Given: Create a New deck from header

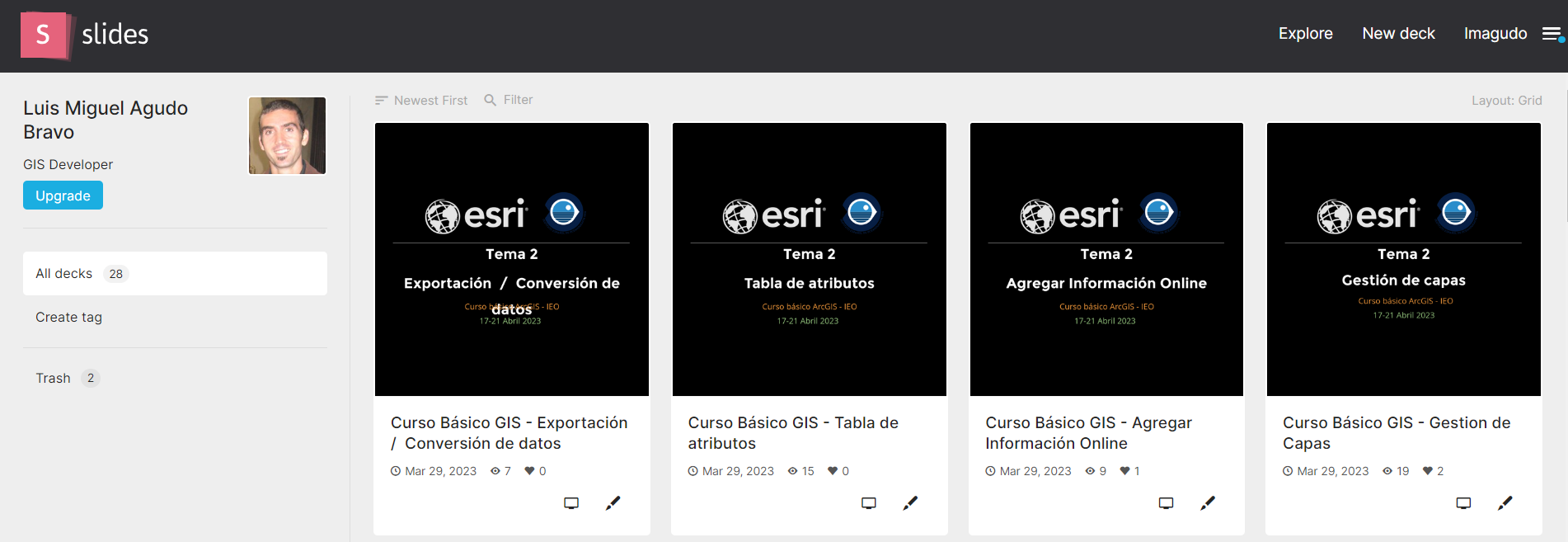Looking at the screenshot, I should pos(1398,34).
